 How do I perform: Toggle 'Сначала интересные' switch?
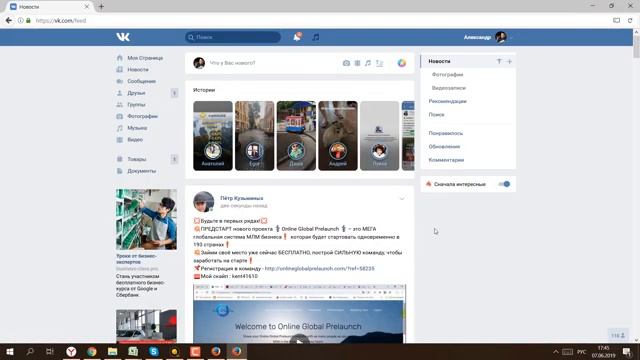[504, 184]
